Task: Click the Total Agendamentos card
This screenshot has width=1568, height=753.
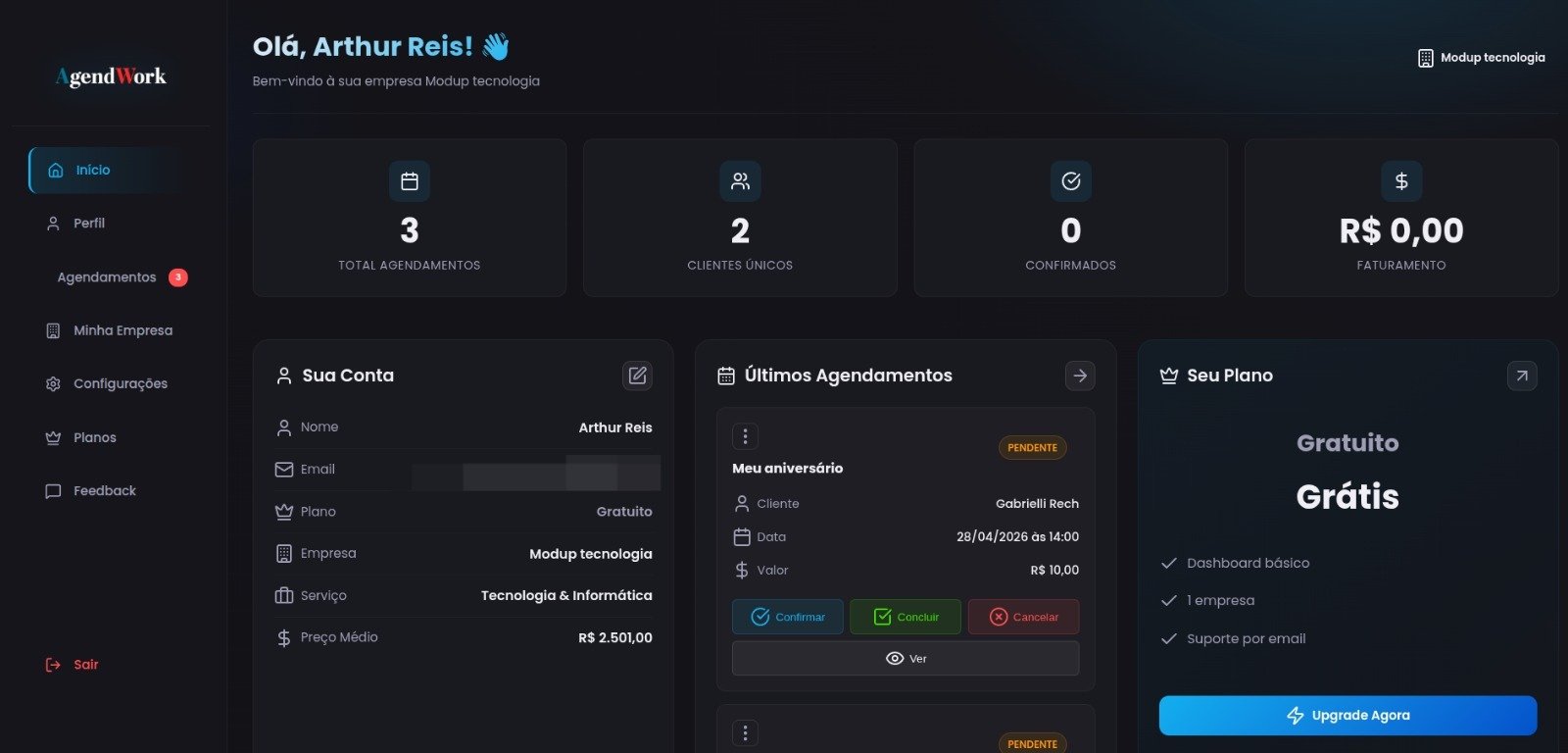Action: pyautogui.click(x=410, y=218)
